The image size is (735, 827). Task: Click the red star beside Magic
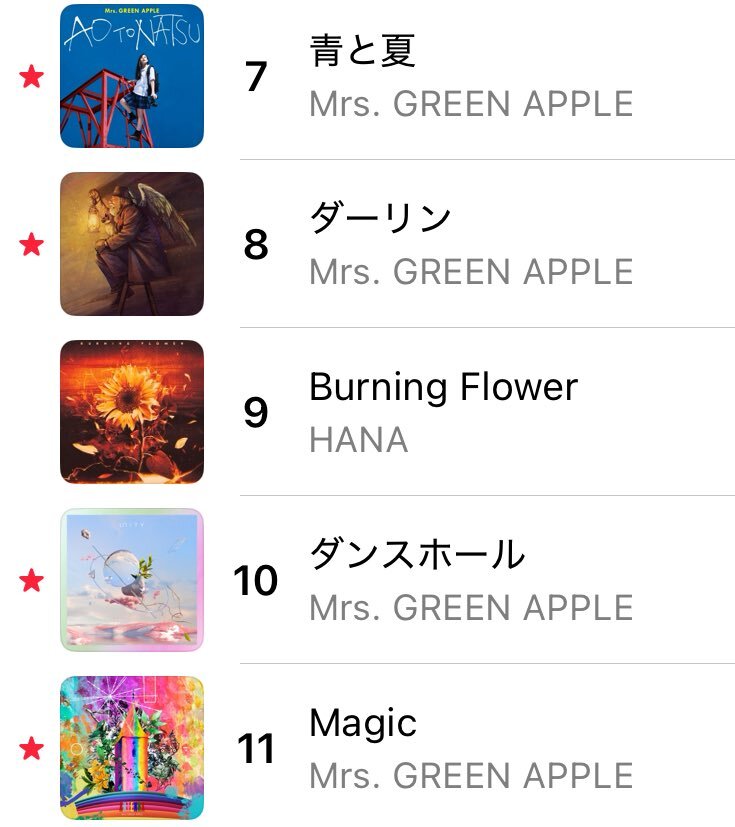[31, 748]
